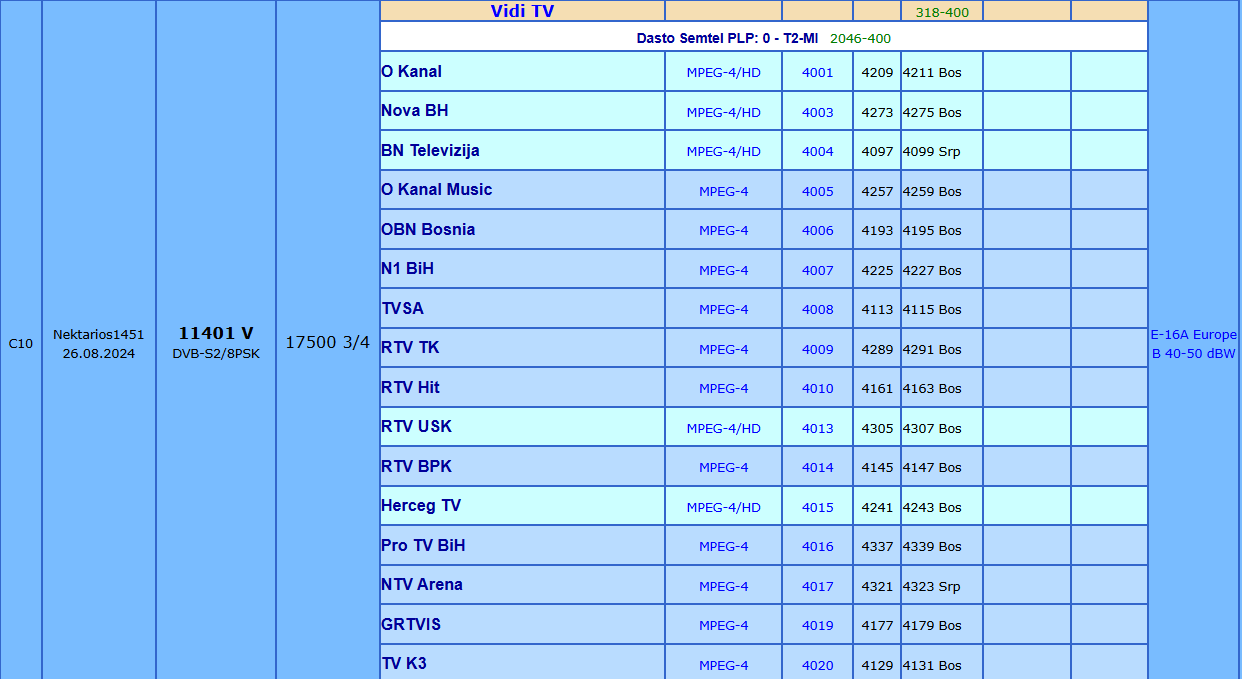The width and height of the screenshot is (1242, 679).
Task: Click audio PID 4099 Srp entry
Action: coord(931,152)
